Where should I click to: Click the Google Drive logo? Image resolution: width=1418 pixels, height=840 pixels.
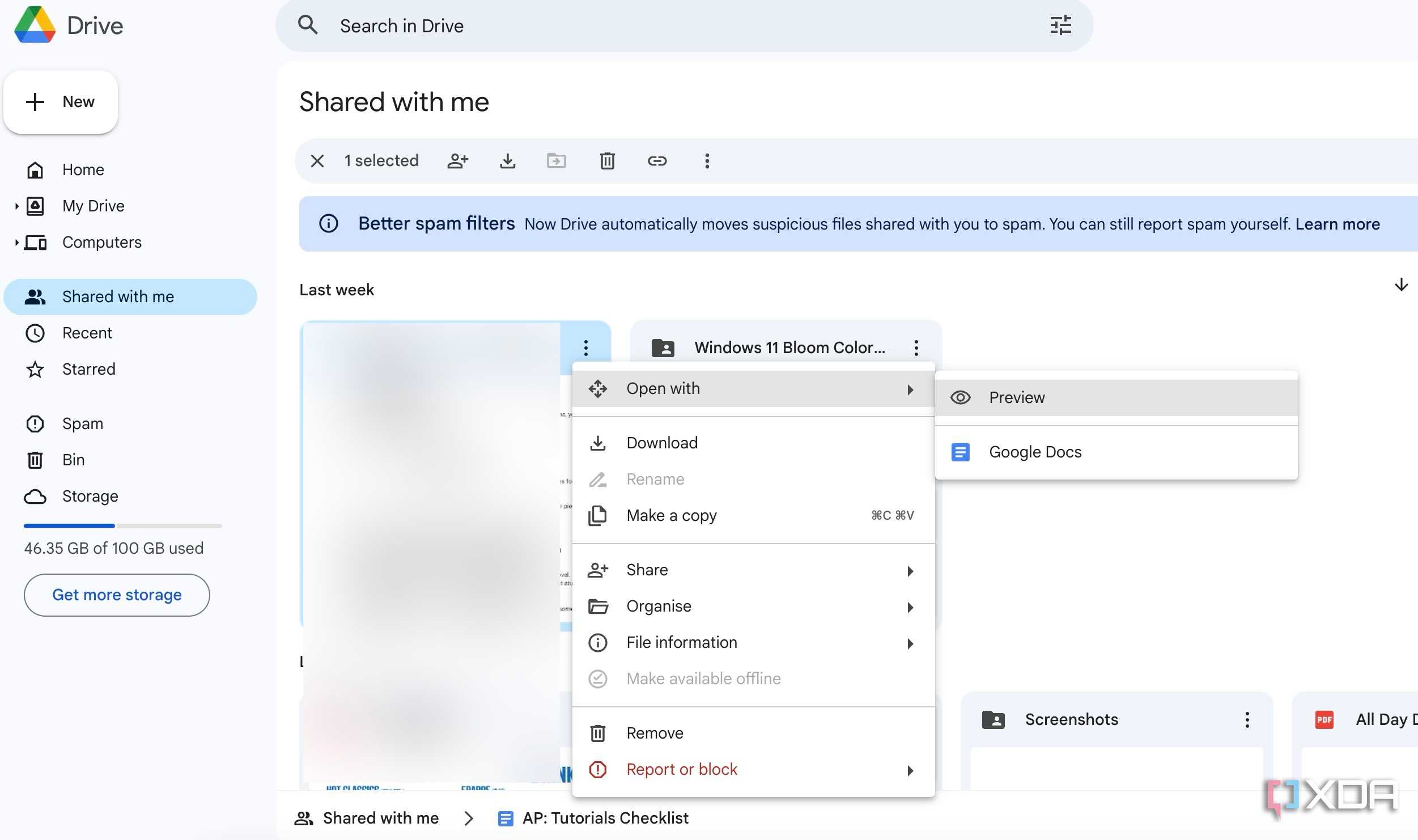coord(35,26)
